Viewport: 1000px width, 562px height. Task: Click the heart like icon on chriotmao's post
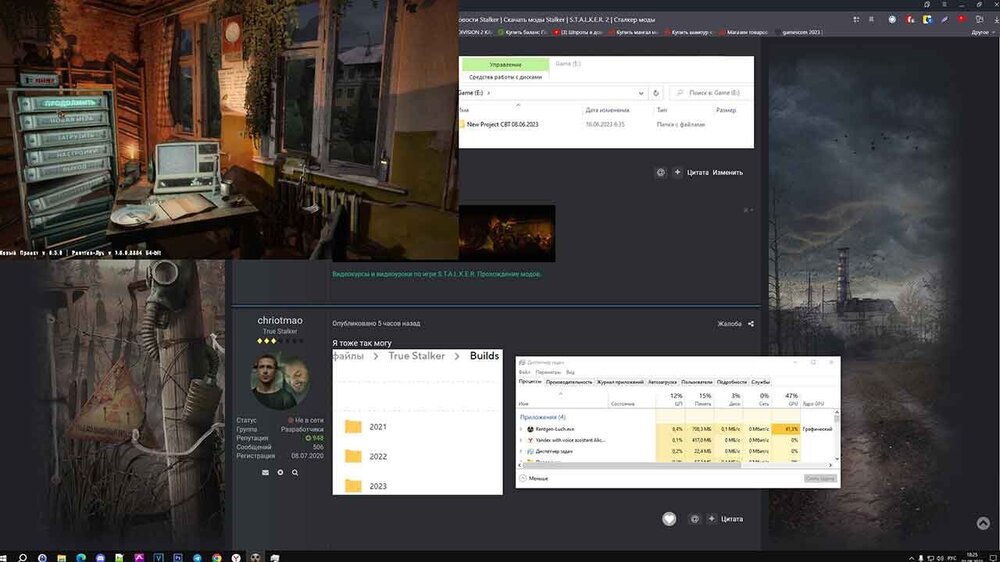[669, 519]
